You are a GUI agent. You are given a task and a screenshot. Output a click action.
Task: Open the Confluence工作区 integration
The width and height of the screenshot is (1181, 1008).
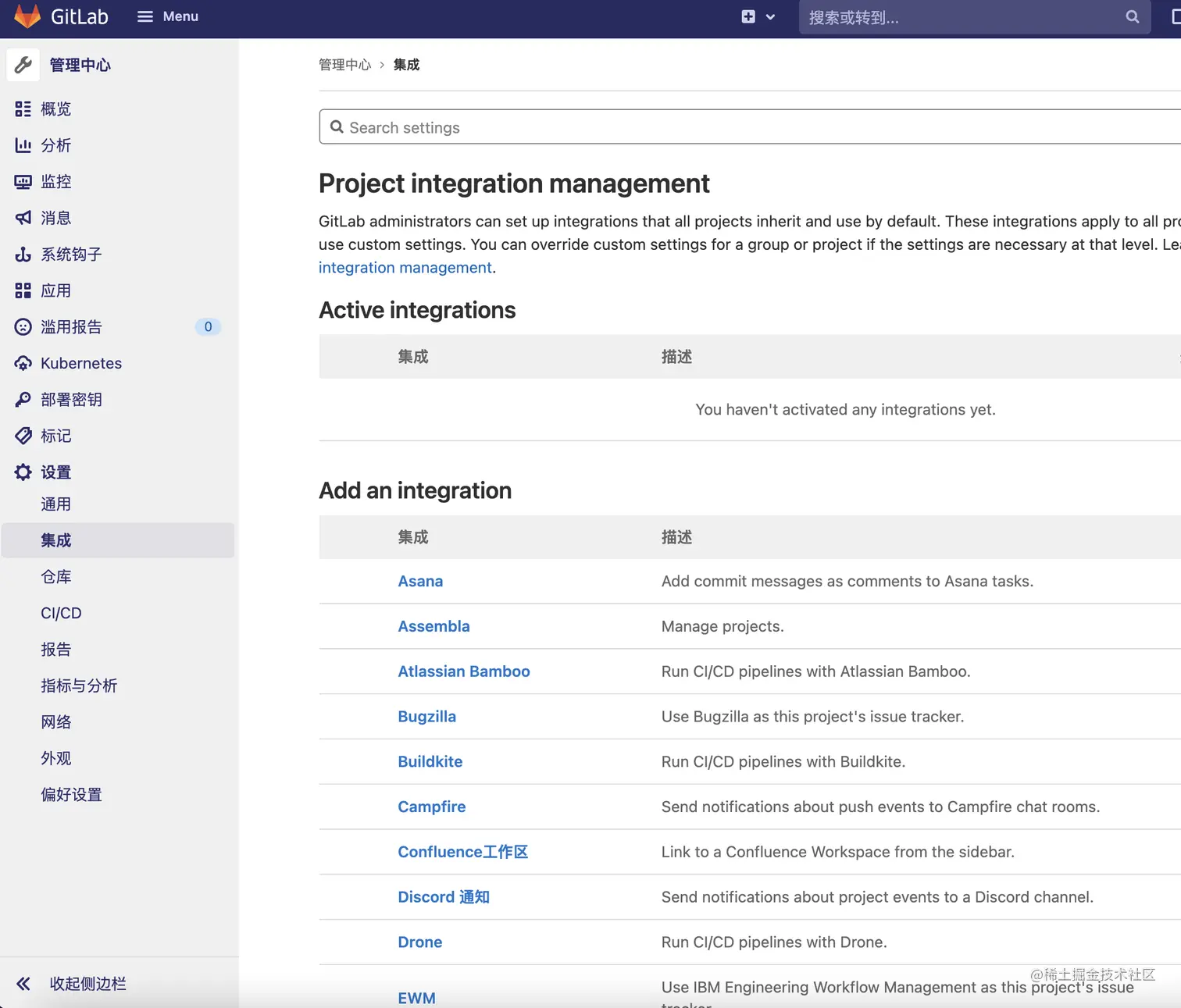(x=463, y=852)
